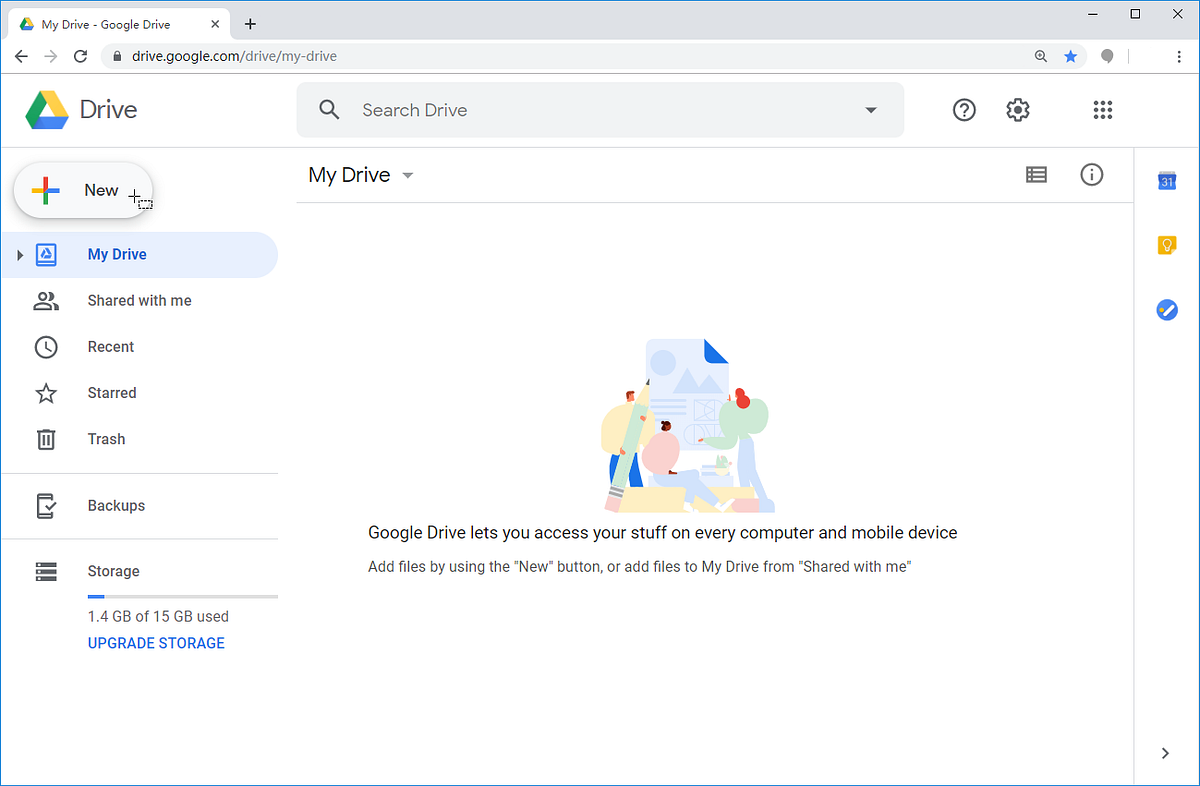Open Google apps grid menu
Viewport: 1200px width, 786px height.
pyautogui.click(x=1102, y=110)
